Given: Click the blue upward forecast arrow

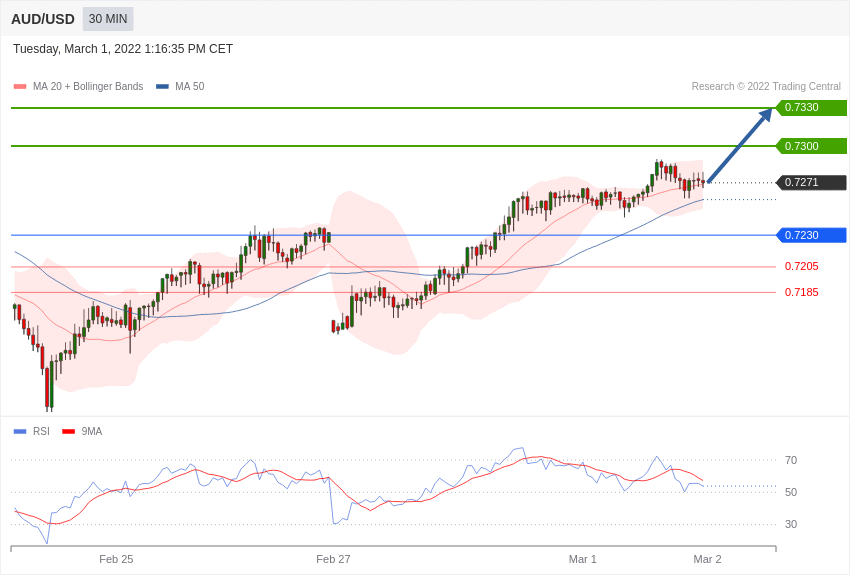Looking at the screenshot, I should pyautogui.click(x=740, y=145).
